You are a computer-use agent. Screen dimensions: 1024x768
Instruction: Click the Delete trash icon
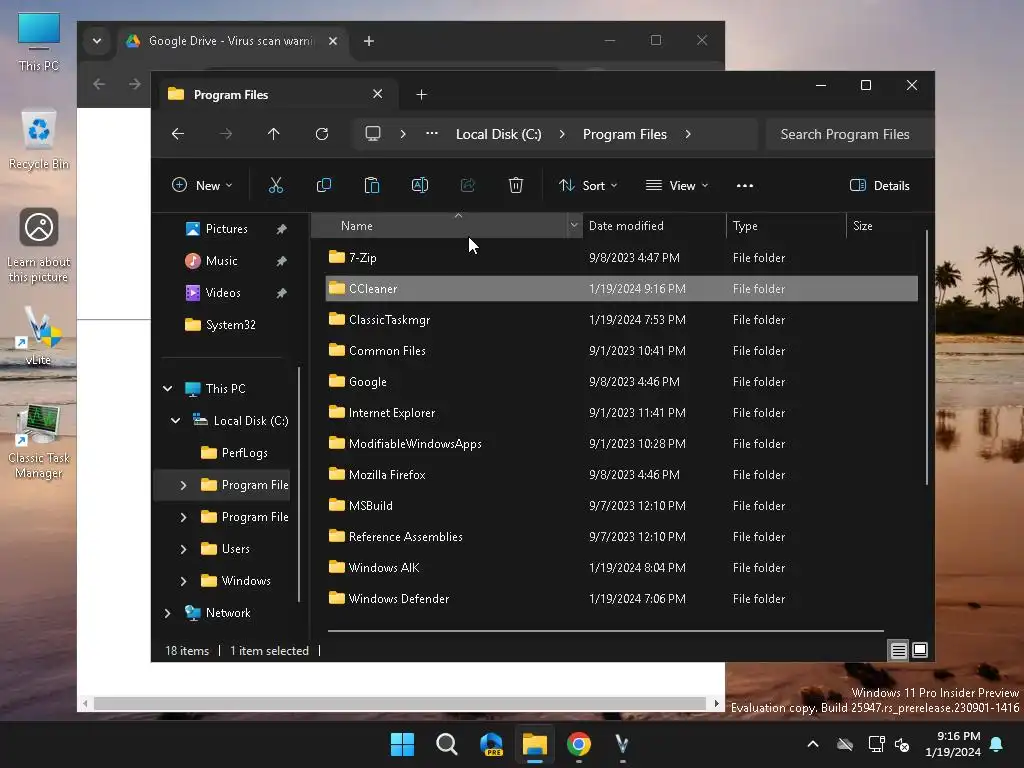pos(516,185)
